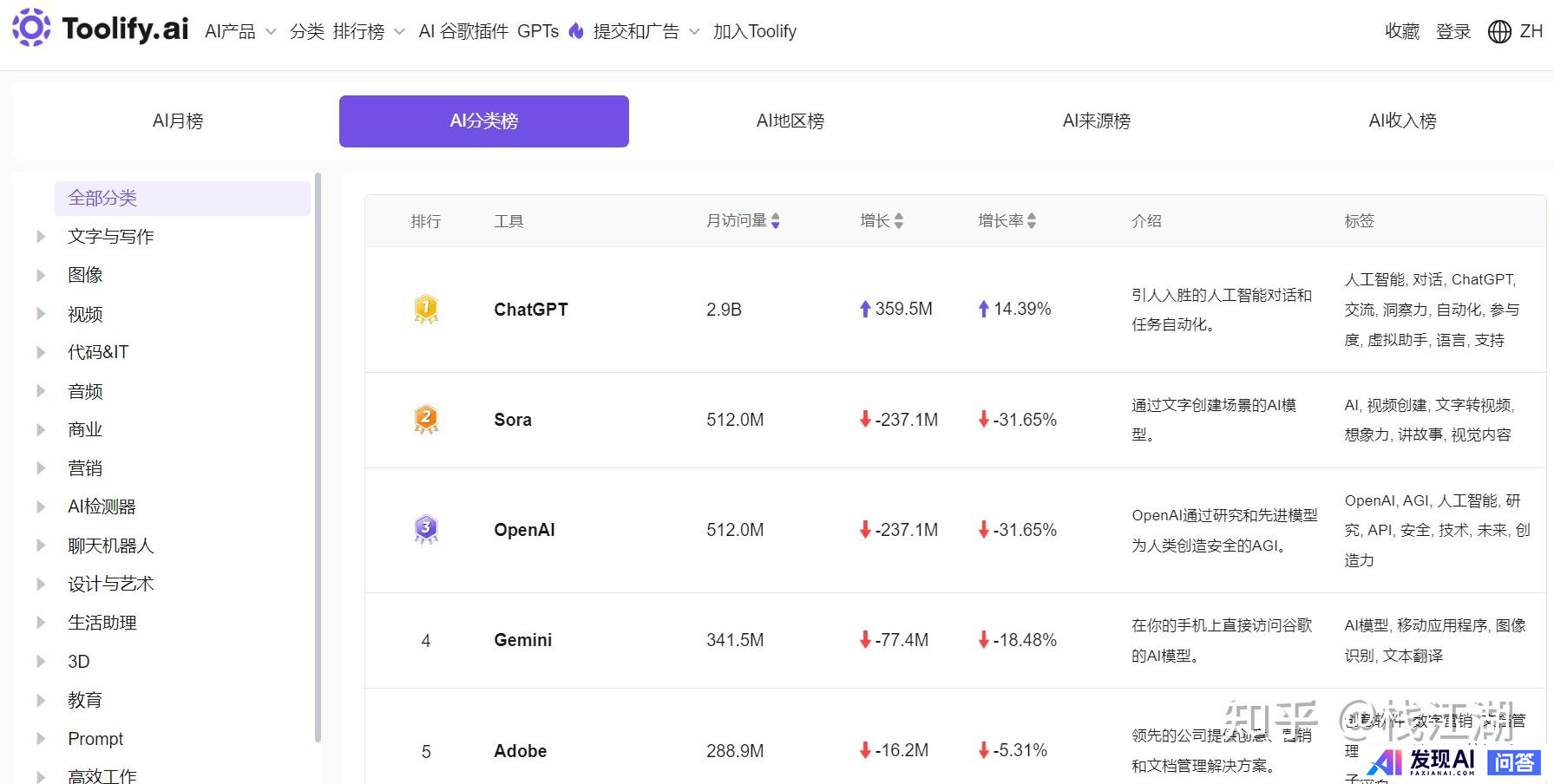1554x784 pixels.
Task: Open the Sora tool link
Action: tap(513, 420)
